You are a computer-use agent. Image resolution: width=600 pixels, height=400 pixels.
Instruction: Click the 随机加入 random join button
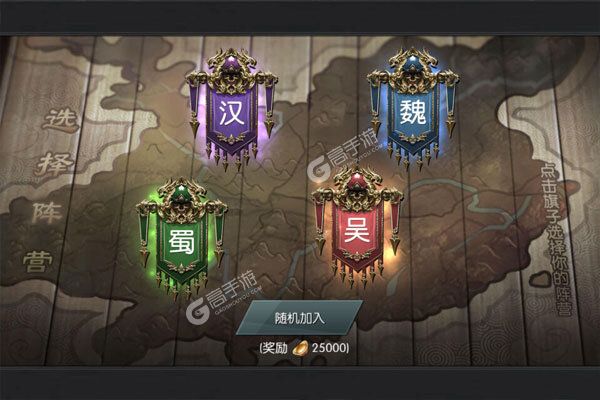(x=299, y=318)
